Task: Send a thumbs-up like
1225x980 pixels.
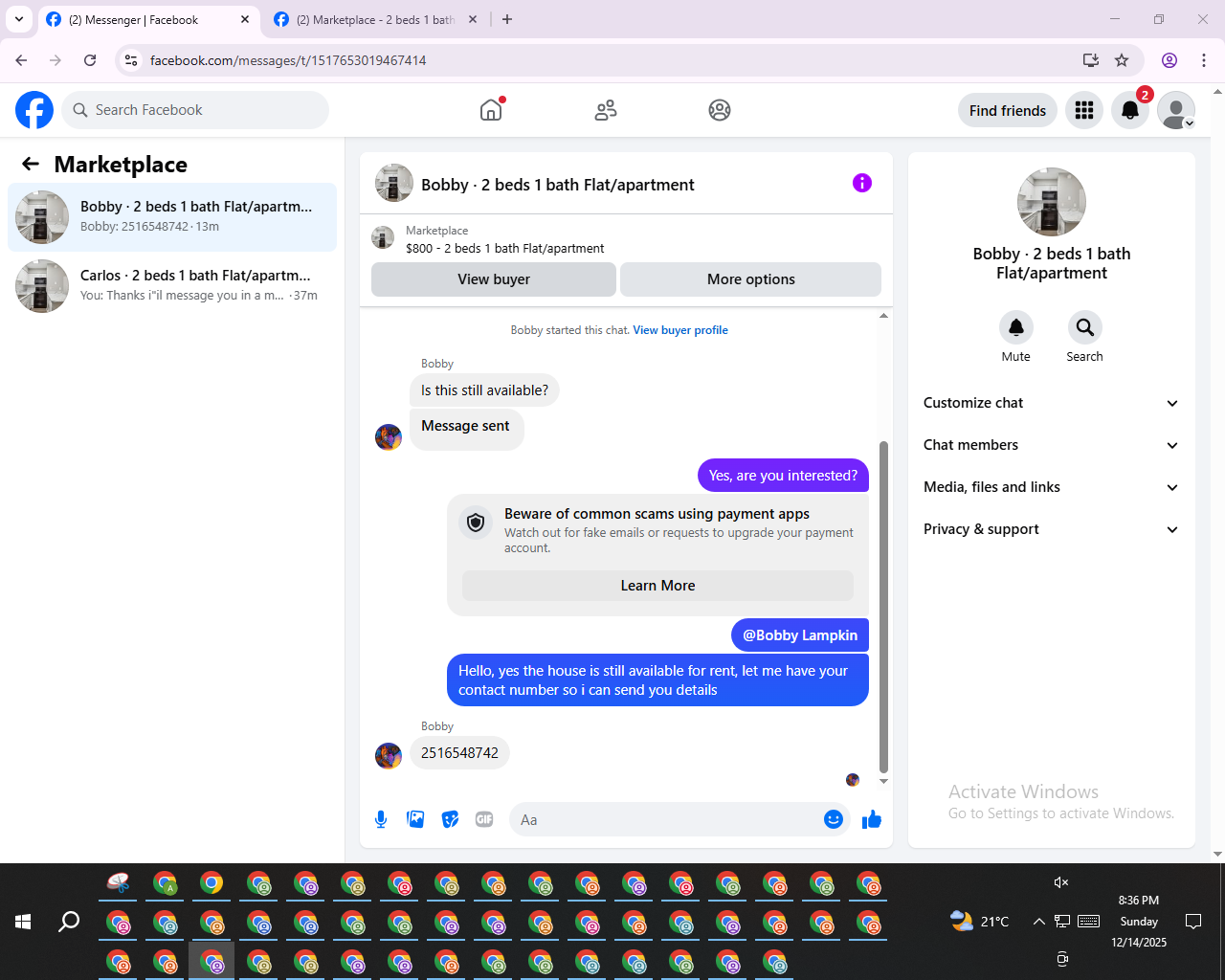Action: coord(872,819)
